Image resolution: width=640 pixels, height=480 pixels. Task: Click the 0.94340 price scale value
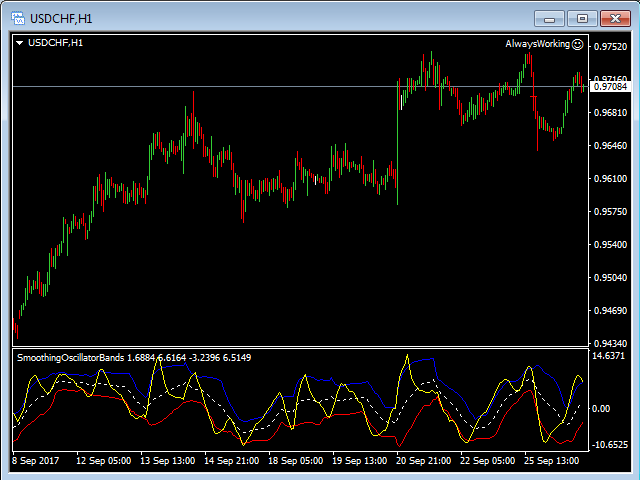pyautogui.click(x=610, y=343)
